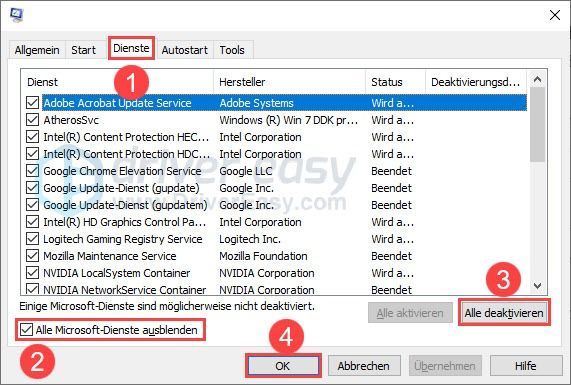Toggle the Alle Microsoft-Dienste ausblenden checkbox
Image resolution: width=571 pixels, height=385 pixels.
(26, 330)
